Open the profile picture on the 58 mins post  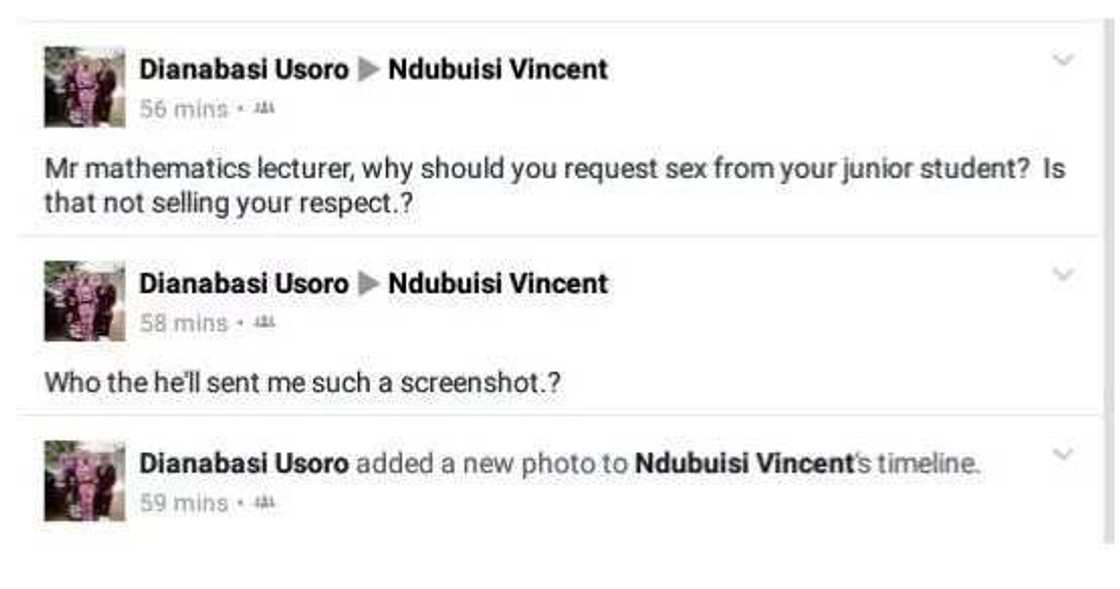coord(85,301)
